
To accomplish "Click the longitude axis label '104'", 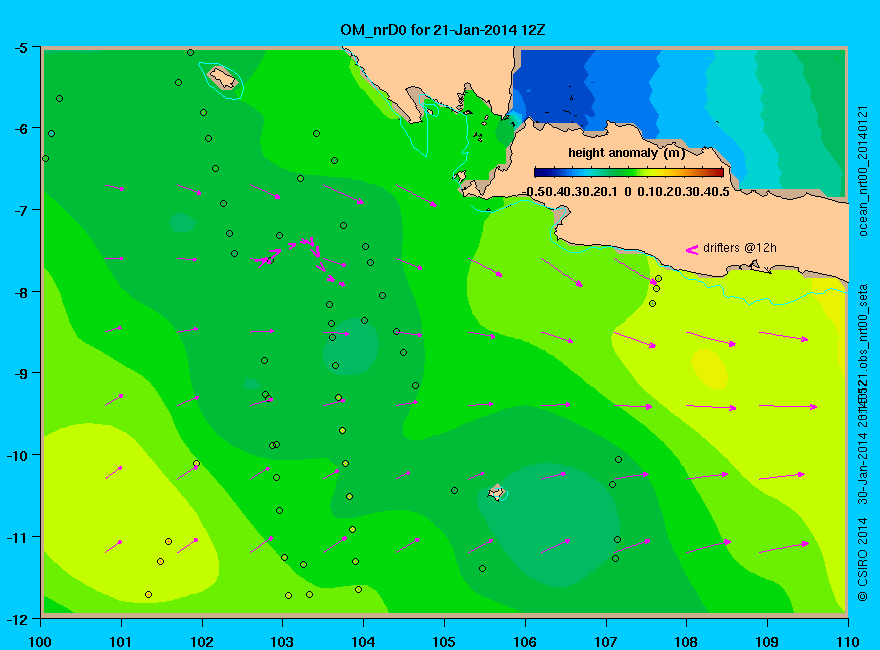I will 363,642.
